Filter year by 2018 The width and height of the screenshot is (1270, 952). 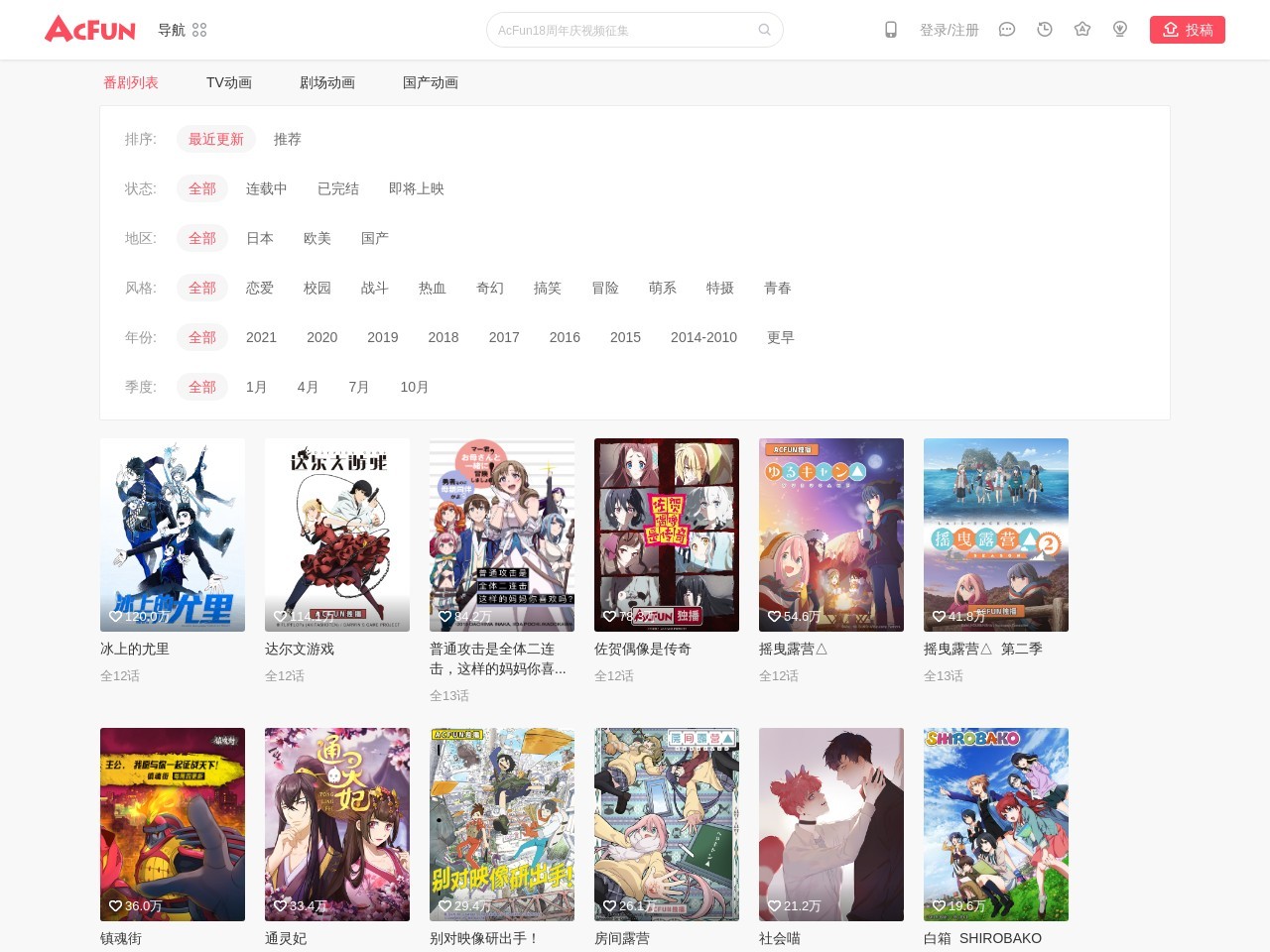(444, 337)
